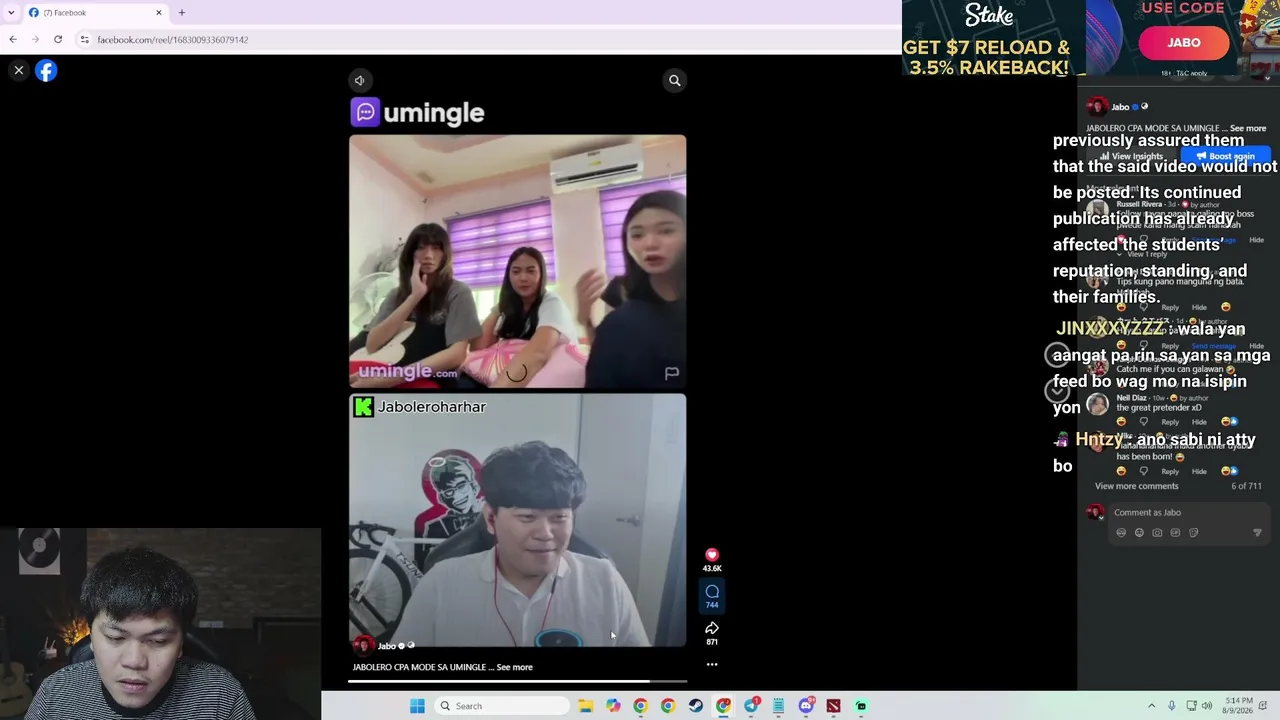This screenshot has height=720, width=1280.
Task: Focus the Comment as Jabo field
Action: (1187, 513)
